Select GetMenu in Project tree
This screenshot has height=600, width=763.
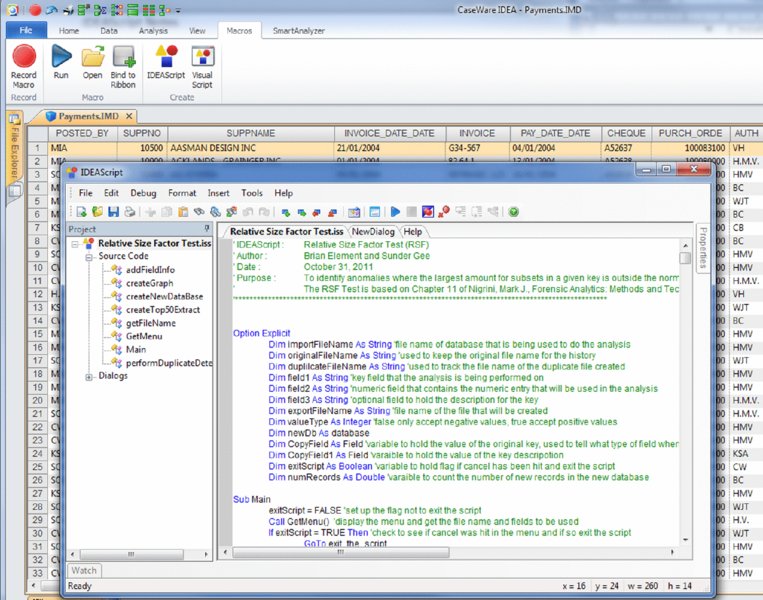click(x=144, y=336)
